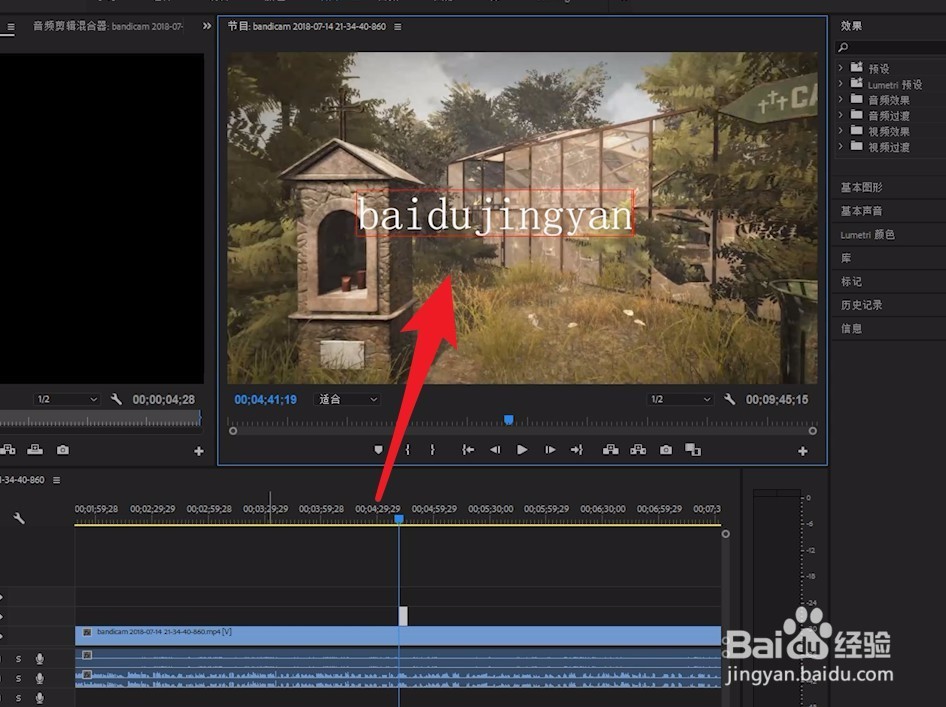Show hidden source panels via double chevron

point(207,26)
